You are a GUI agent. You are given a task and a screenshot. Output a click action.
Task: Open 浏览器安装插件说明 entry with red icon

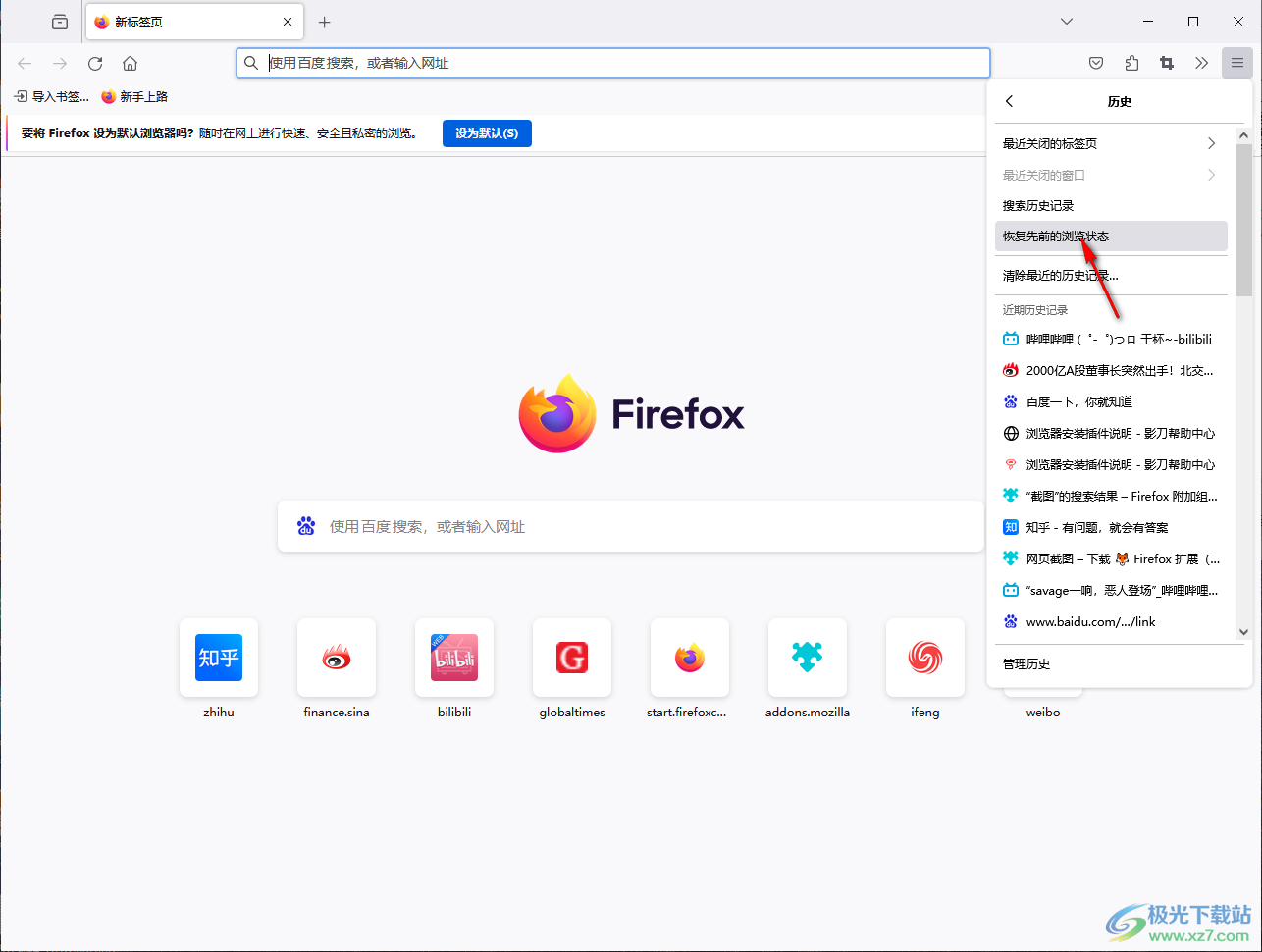(x=1111, y=464)
